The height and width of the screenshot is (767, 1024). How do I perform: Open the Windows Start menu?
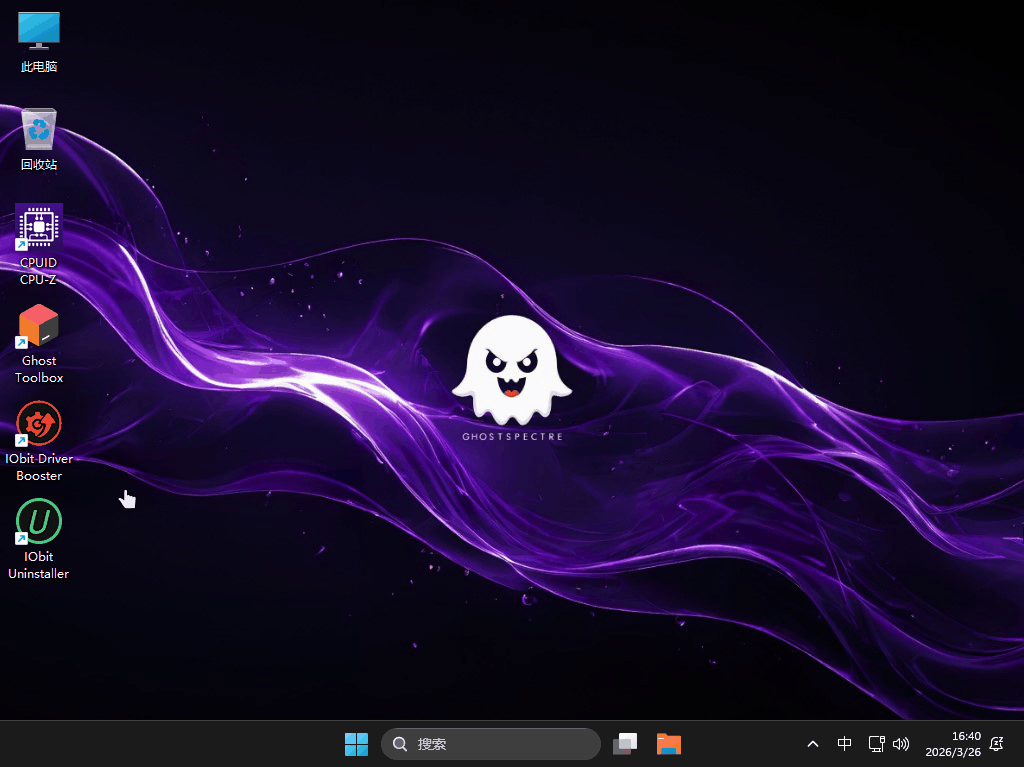tap(356, 744)
